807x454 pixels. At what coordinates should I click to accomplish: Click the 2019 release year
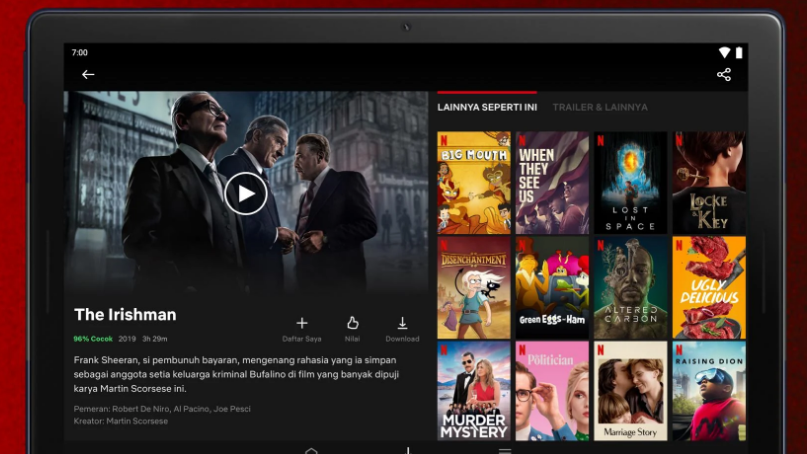pos(127,339)
